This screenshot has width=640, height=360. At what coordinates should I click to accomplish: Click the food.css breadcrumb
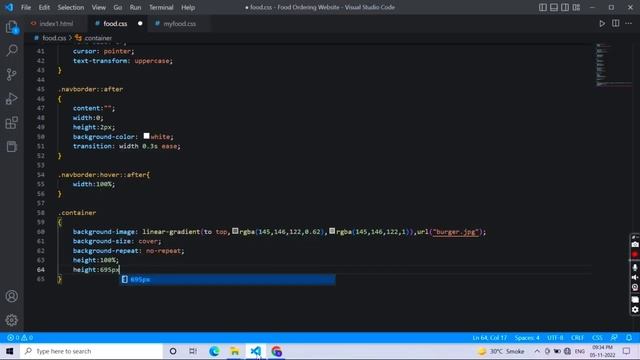coord(54,38)
